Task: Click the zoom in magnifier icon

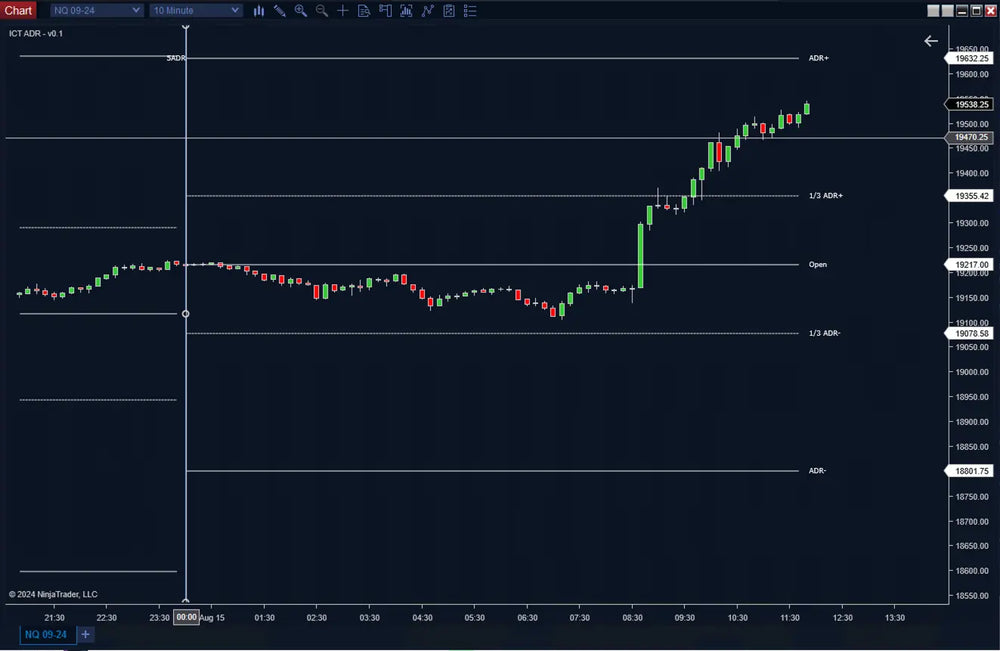Action: click(x=300, y=10)
